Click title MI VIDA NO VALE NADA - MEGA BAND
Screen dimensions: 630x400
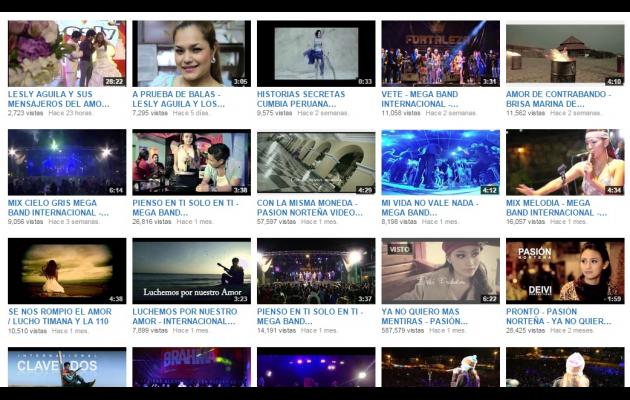[430, 208]
